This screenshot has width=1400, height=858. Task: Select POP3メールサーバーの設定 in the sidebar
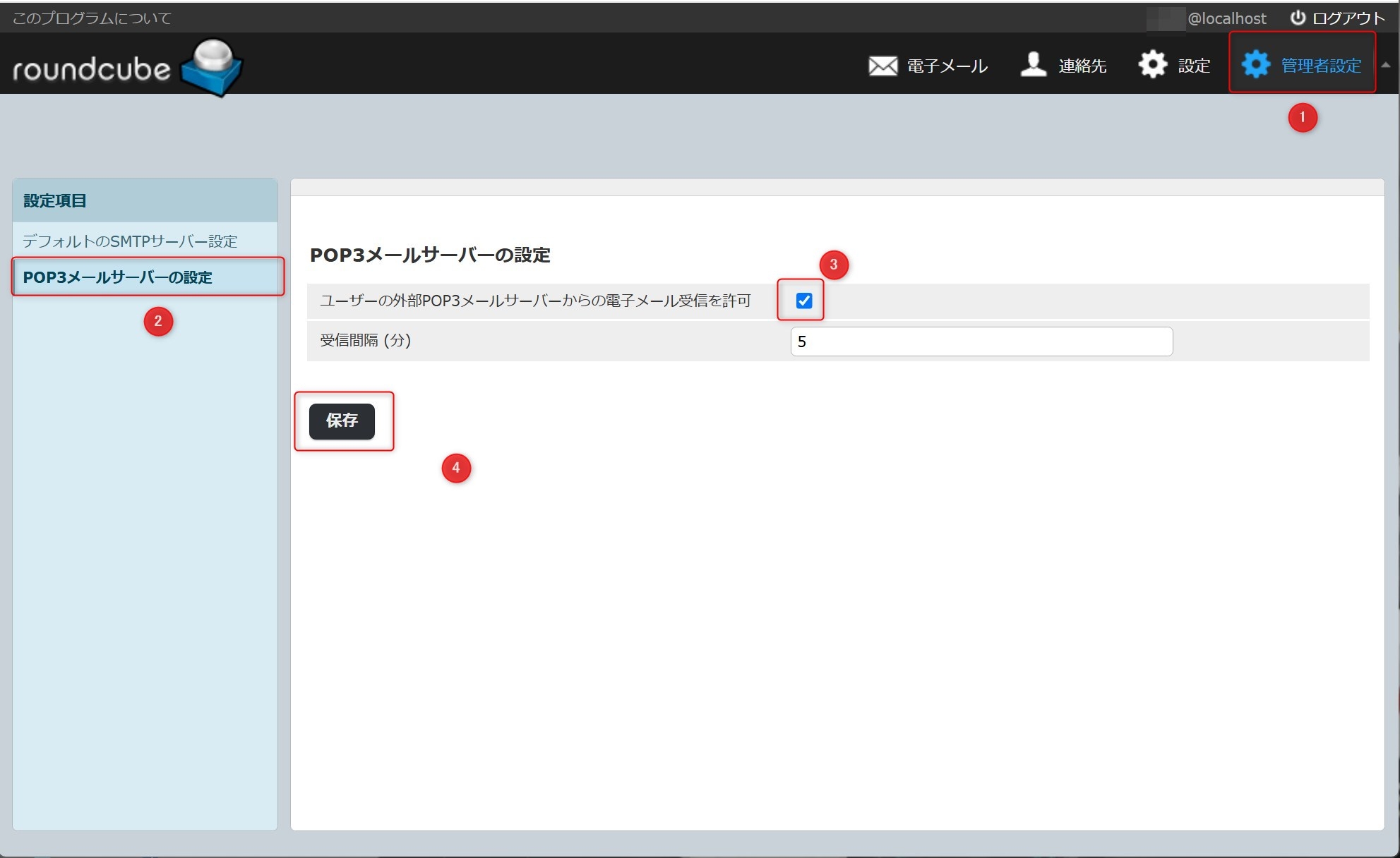pyautogui.click(x=118, y=277)
